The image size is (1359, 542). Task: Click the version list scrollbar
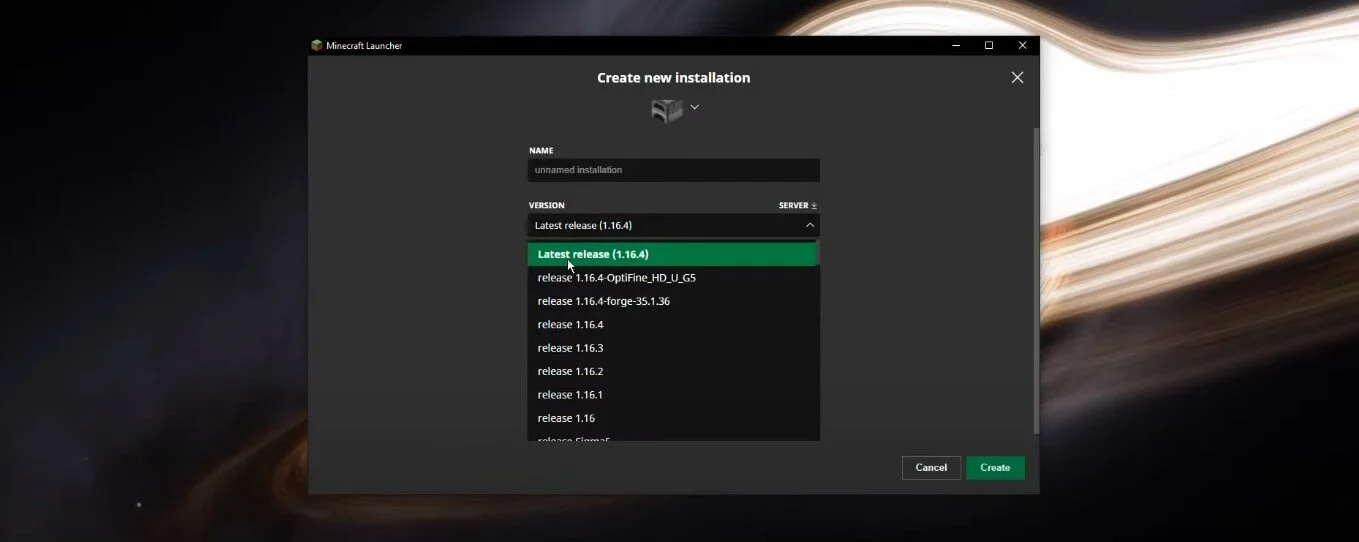(x=818, y=253)
